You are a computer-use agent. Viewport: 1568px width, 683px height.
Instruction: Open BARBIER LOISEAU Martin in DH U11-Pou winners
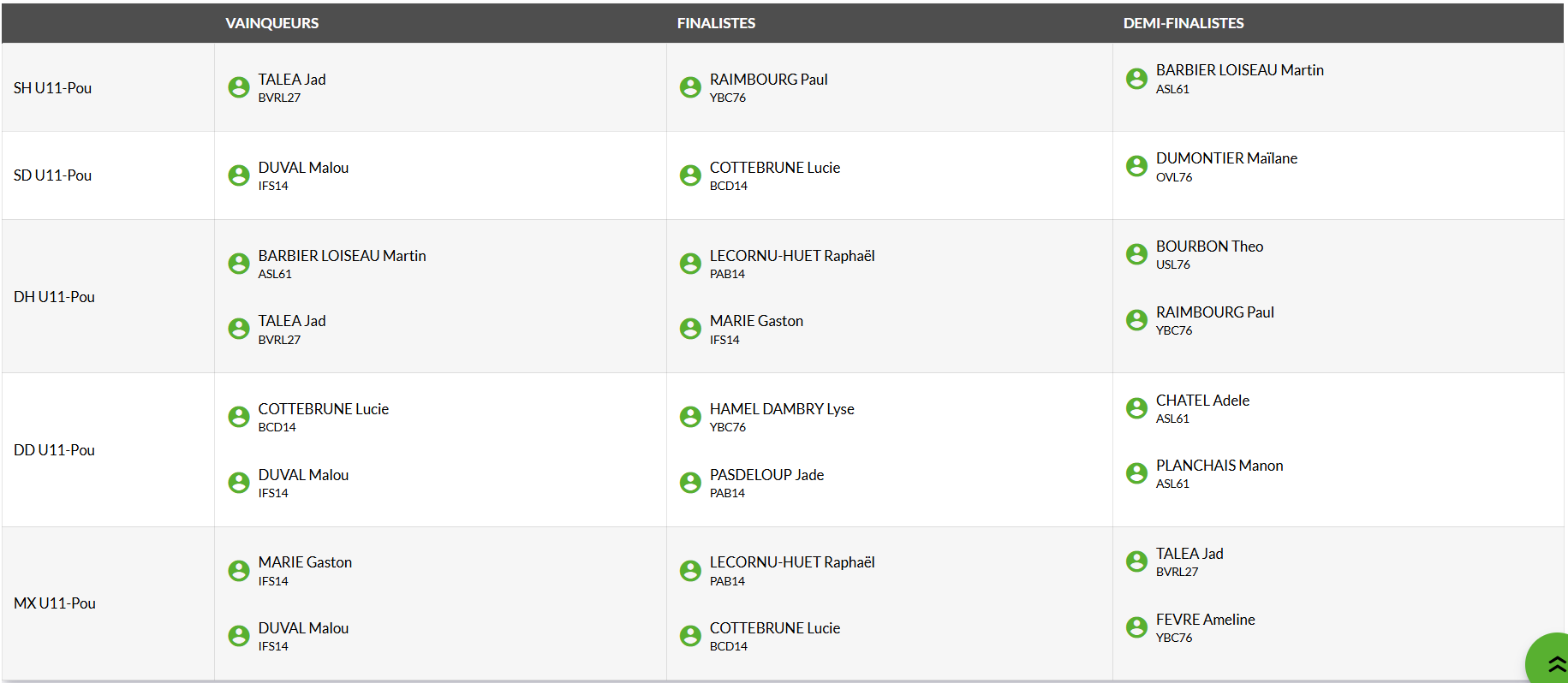(342, 256)
